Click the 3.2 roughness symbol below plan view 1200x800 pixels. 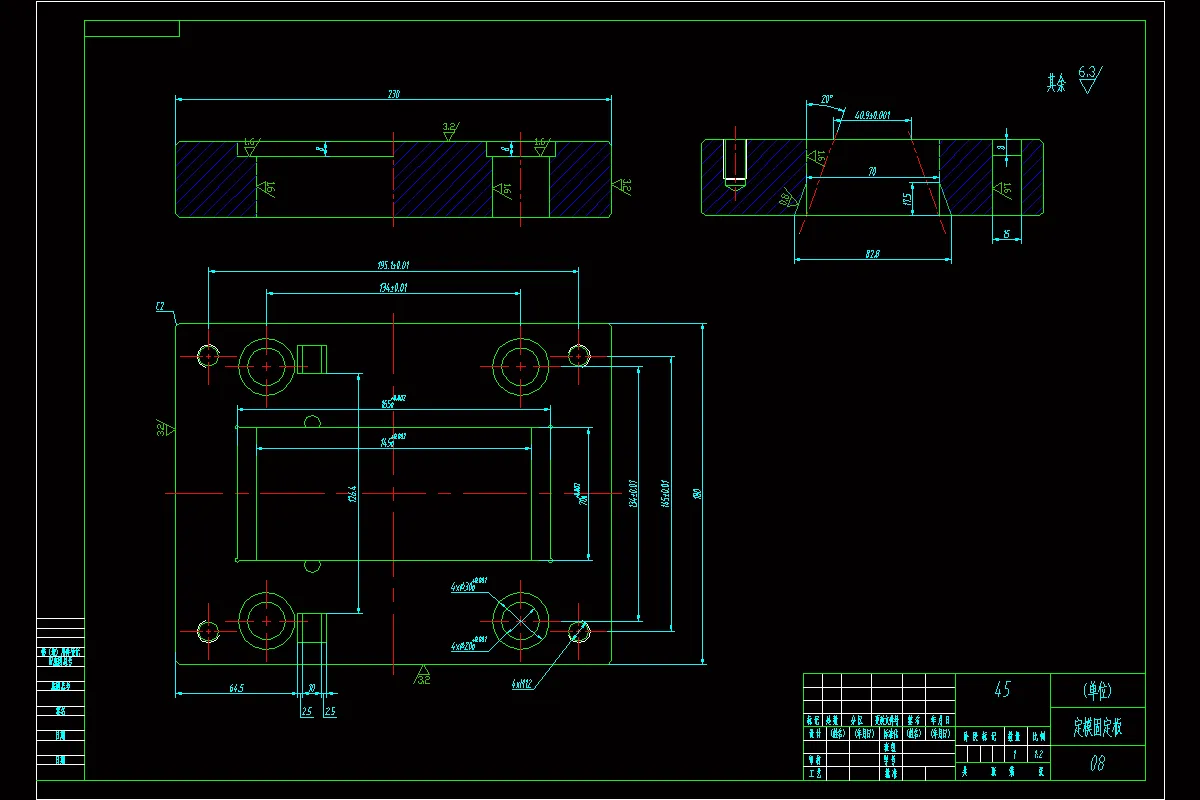click(x=423, y=674)
